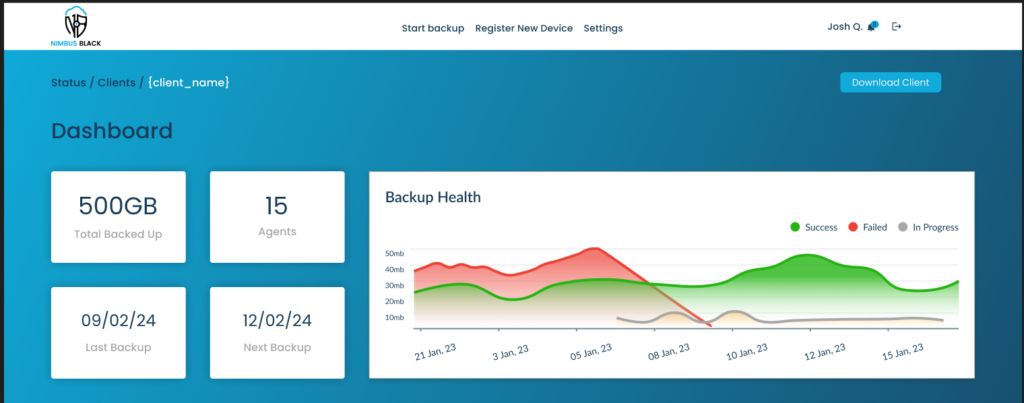Click the red Failed legend dot

(853, 227)
